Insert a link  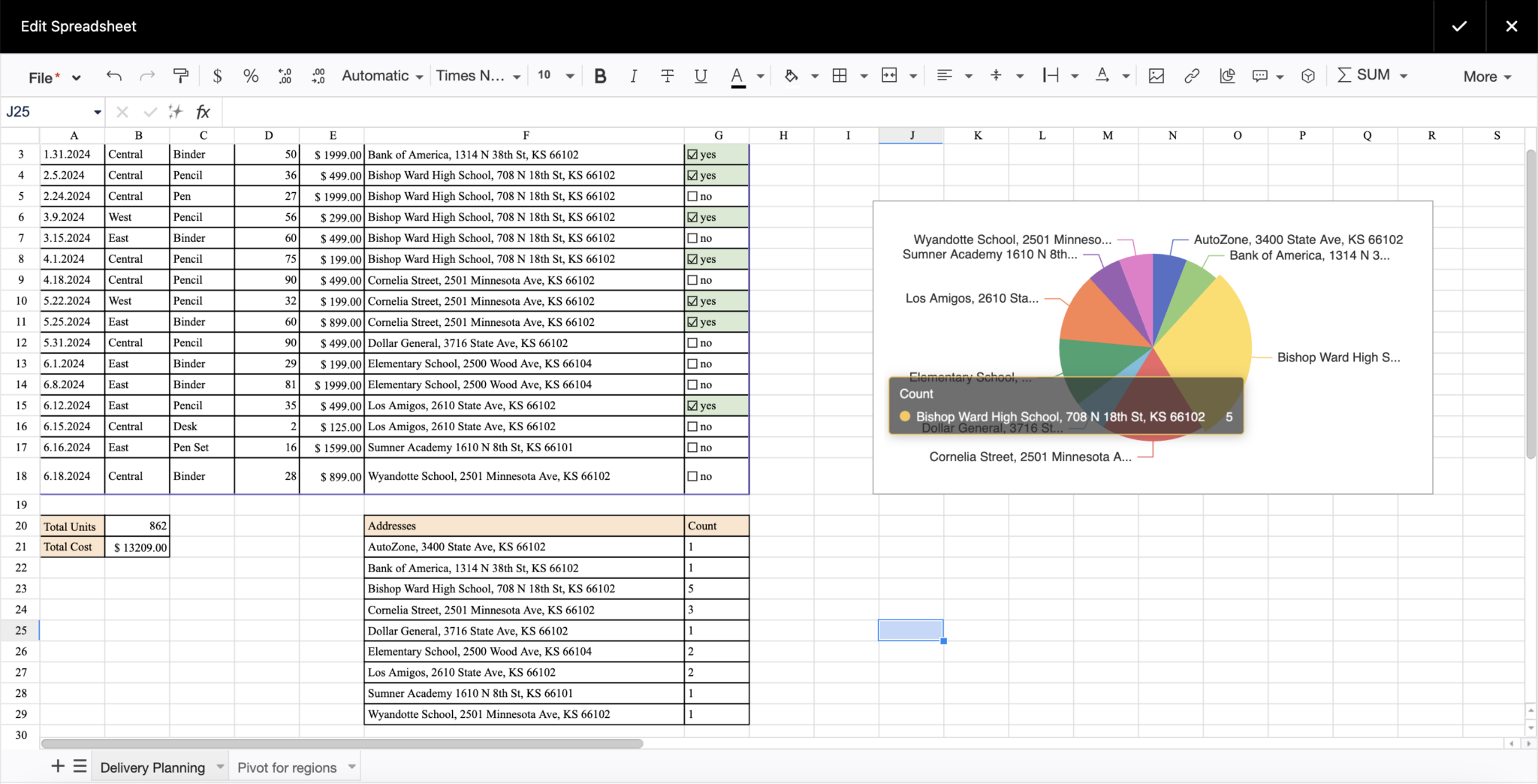pyautogui.click(x=1192, y=75)
